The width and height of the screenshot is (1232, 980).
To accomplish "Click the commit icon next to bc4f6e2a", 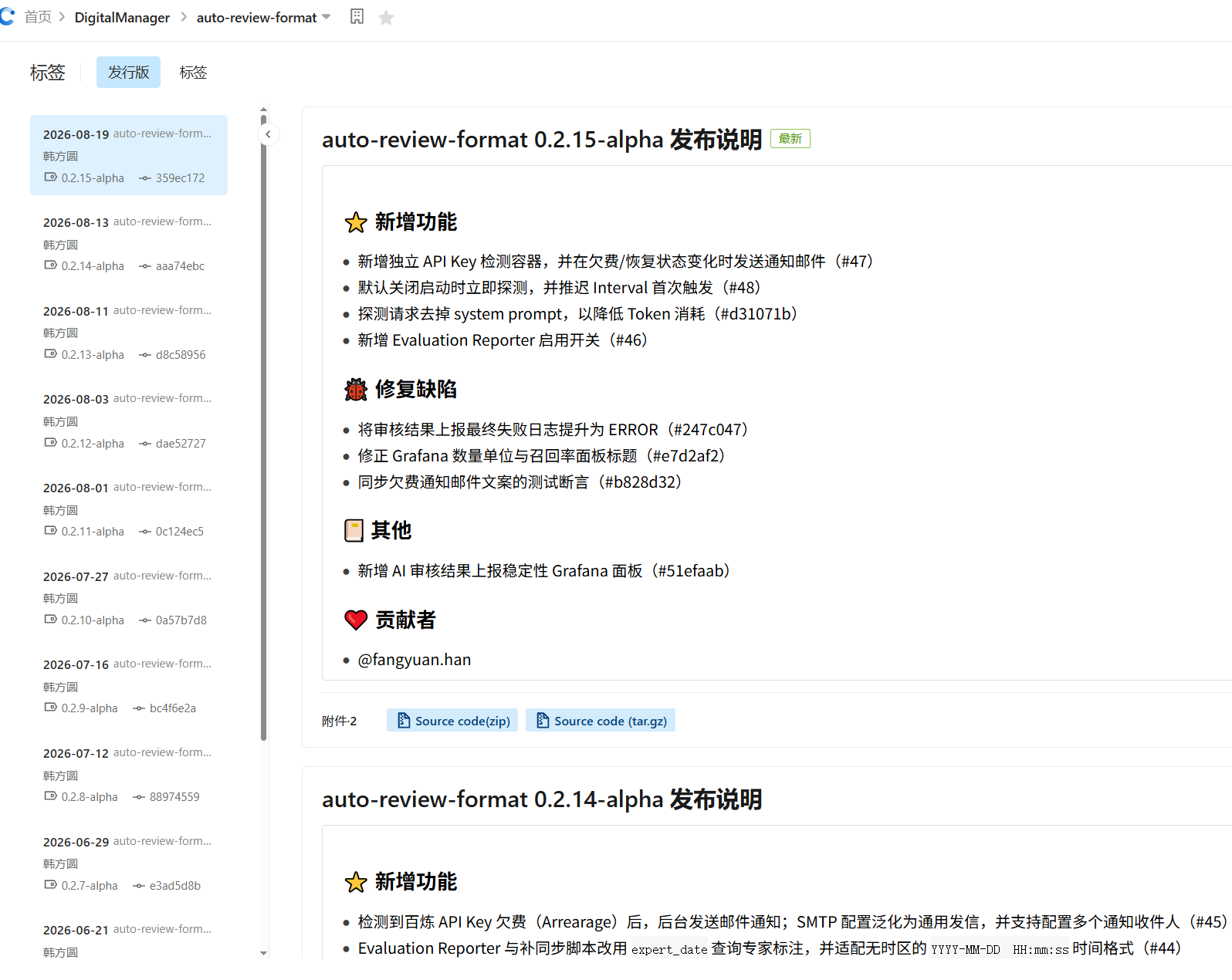I will [x=138, y=708].
